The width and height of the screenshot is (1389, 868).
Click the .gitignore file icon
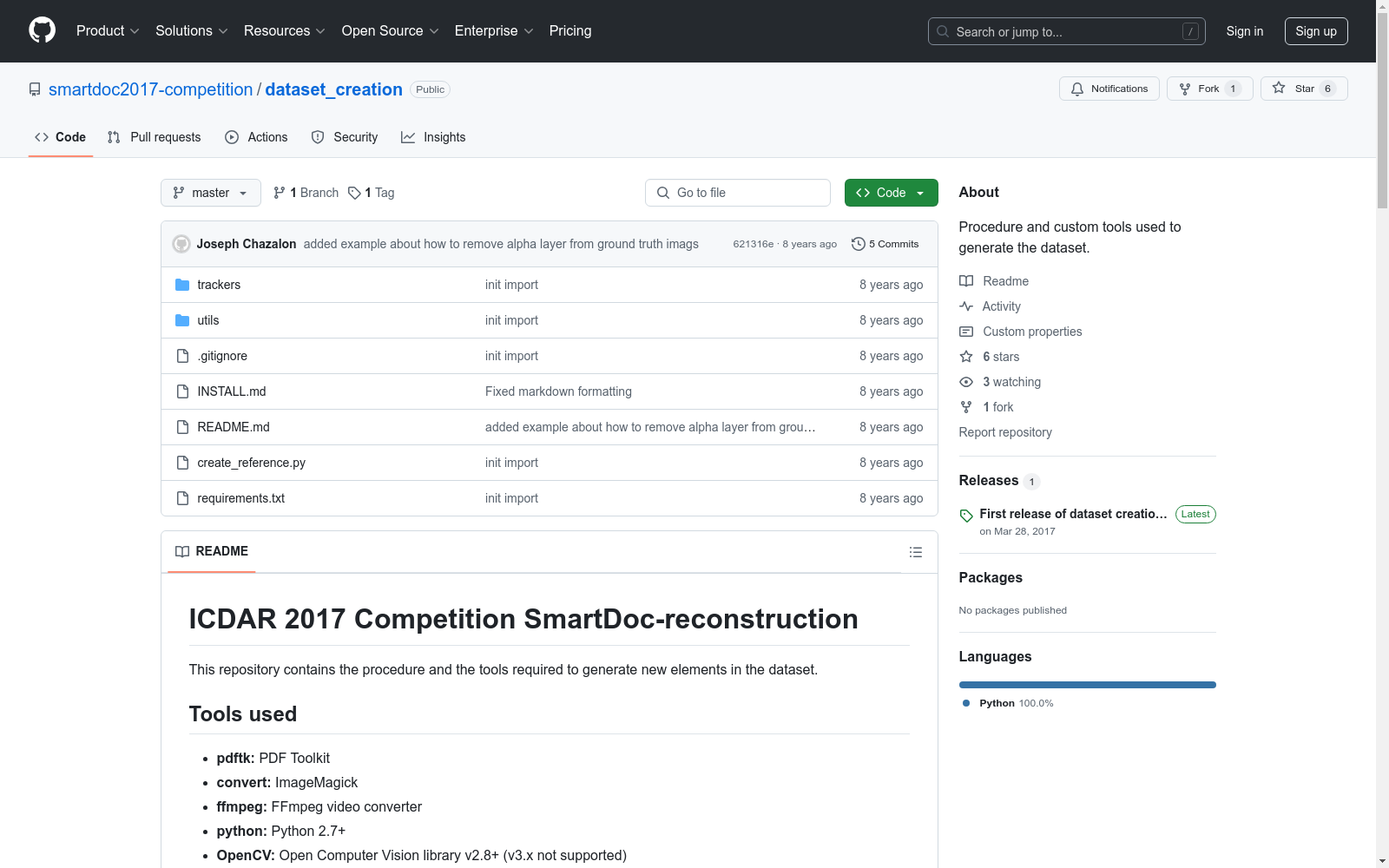tap(182, 356)
